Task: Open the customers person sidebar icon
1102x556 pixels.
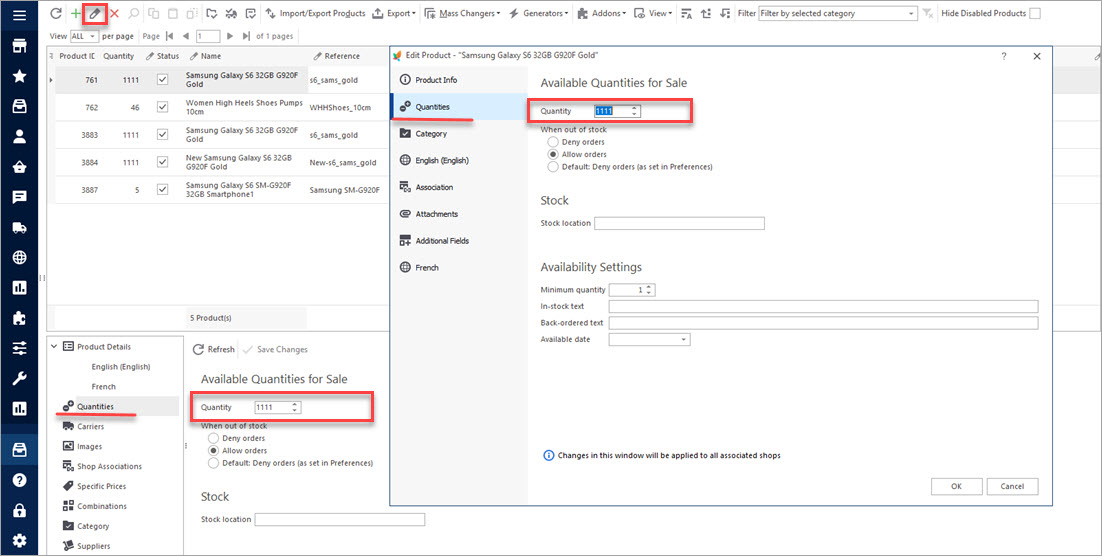Action: pos(20,136)
